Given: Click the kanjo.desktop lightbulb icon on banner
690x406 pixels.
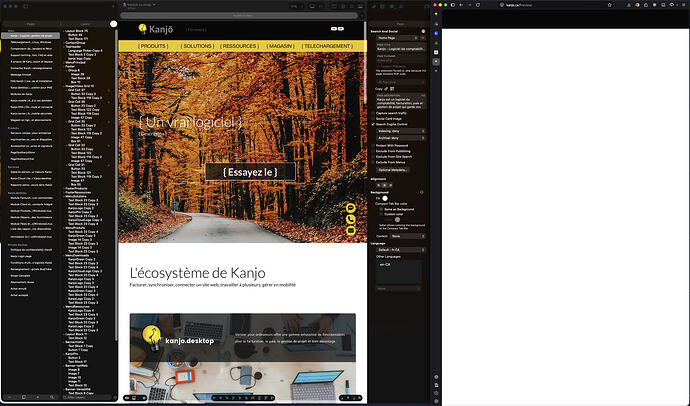Looking at the screenshot, I should coord(152,338).
